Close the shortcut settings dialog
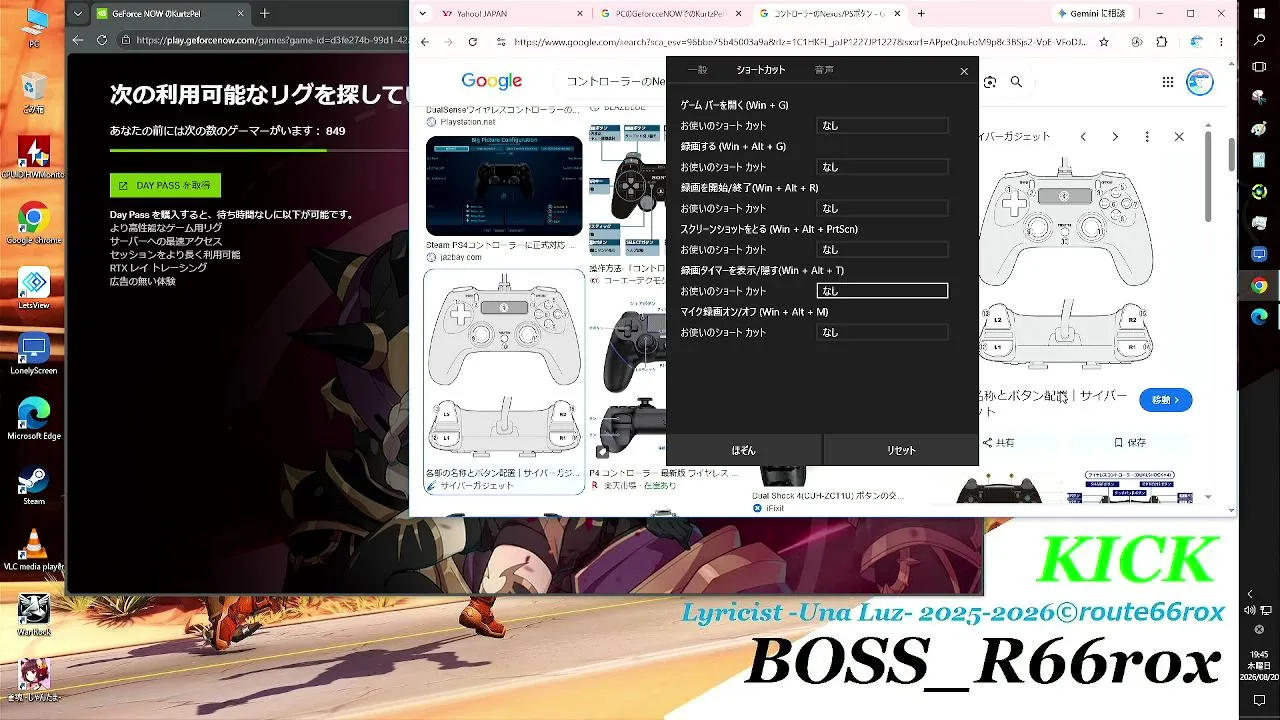This screenshot has width=1280, height=720. point(964,71)
